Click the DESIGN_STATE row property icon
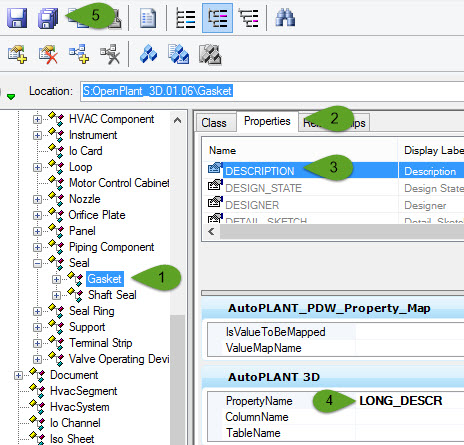 pos(215,185)
